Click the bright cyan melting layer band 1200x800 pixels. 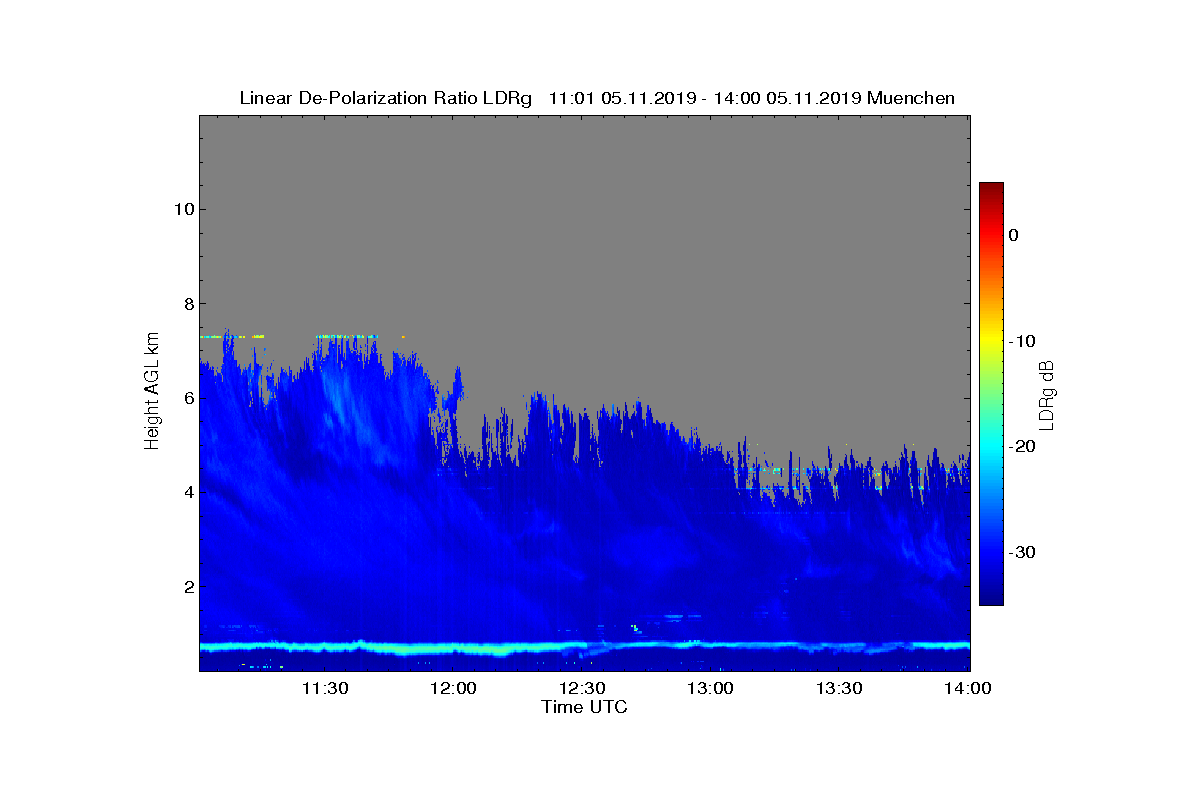click(584, 647)
